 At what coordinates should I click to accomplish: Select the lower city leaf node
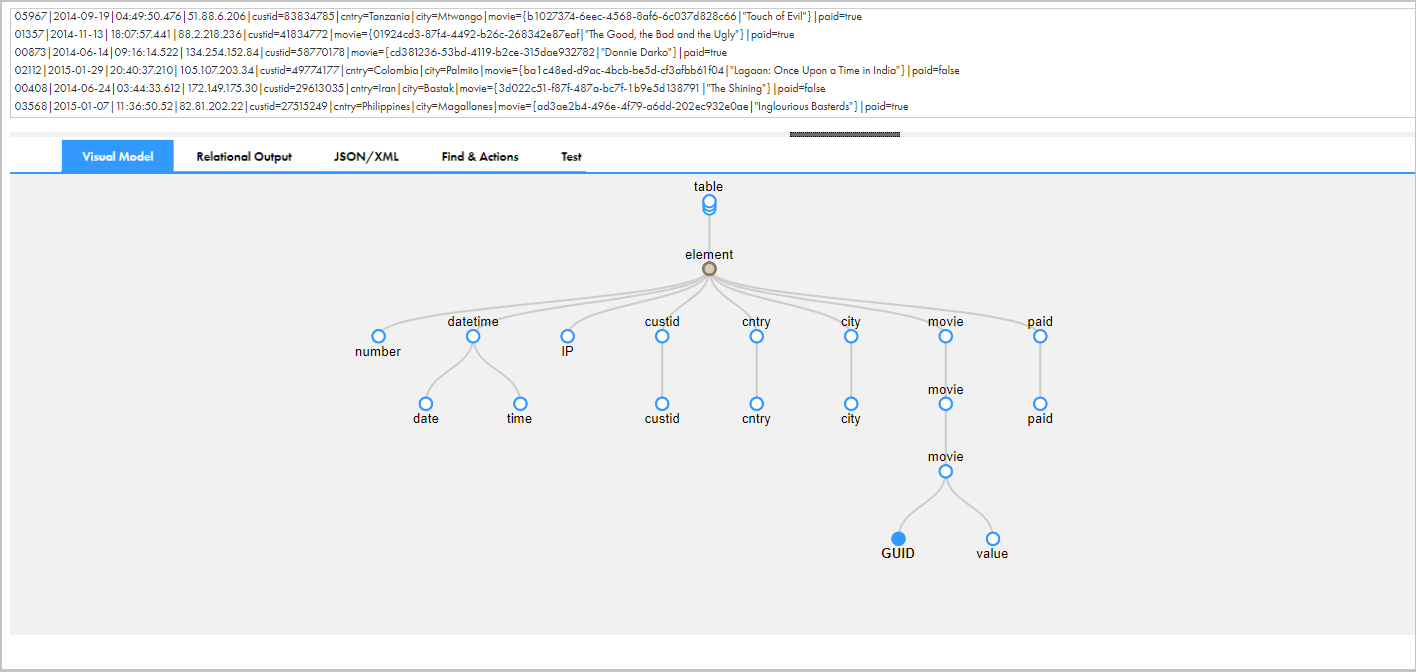851,404
